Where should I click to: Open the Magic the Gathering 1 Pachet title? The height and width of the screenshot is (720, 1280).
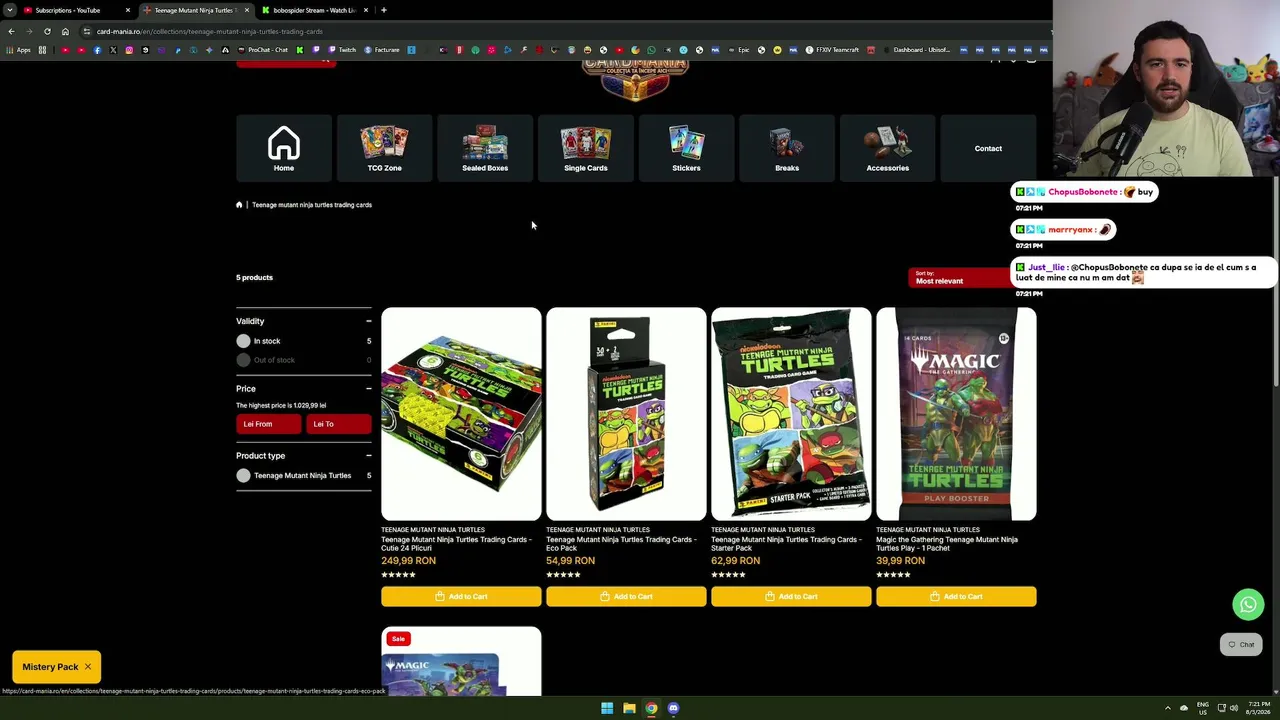coord(947,544)
